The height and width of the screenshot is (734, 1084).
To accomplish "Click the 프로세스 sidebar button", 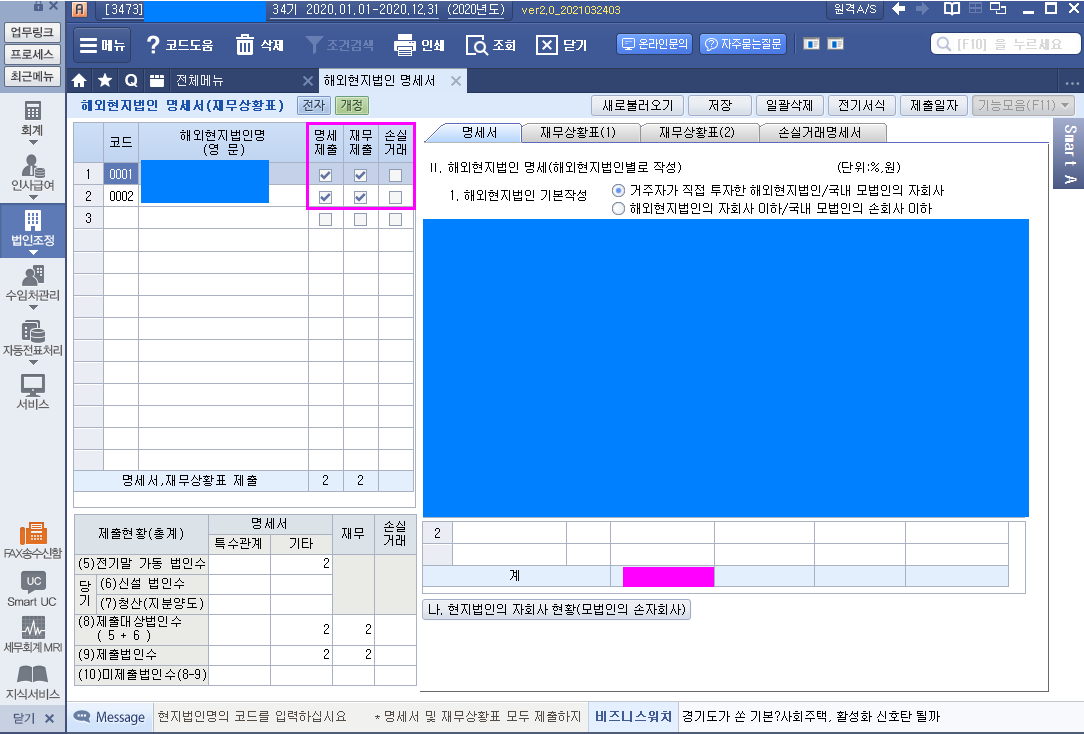I will click(x=32, y=54).
